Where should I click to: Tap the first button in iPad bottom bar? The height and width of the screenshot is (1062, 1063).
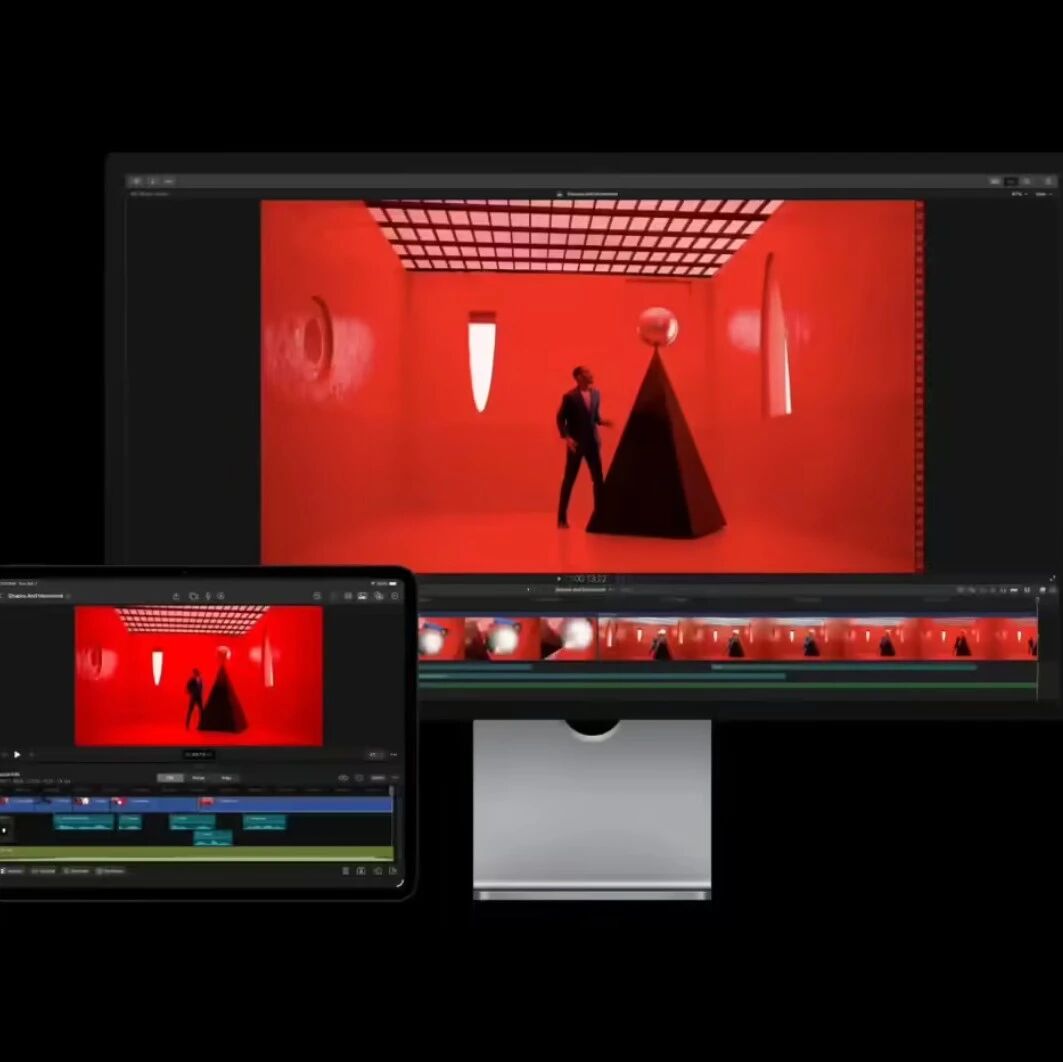[x=12, y=872]
